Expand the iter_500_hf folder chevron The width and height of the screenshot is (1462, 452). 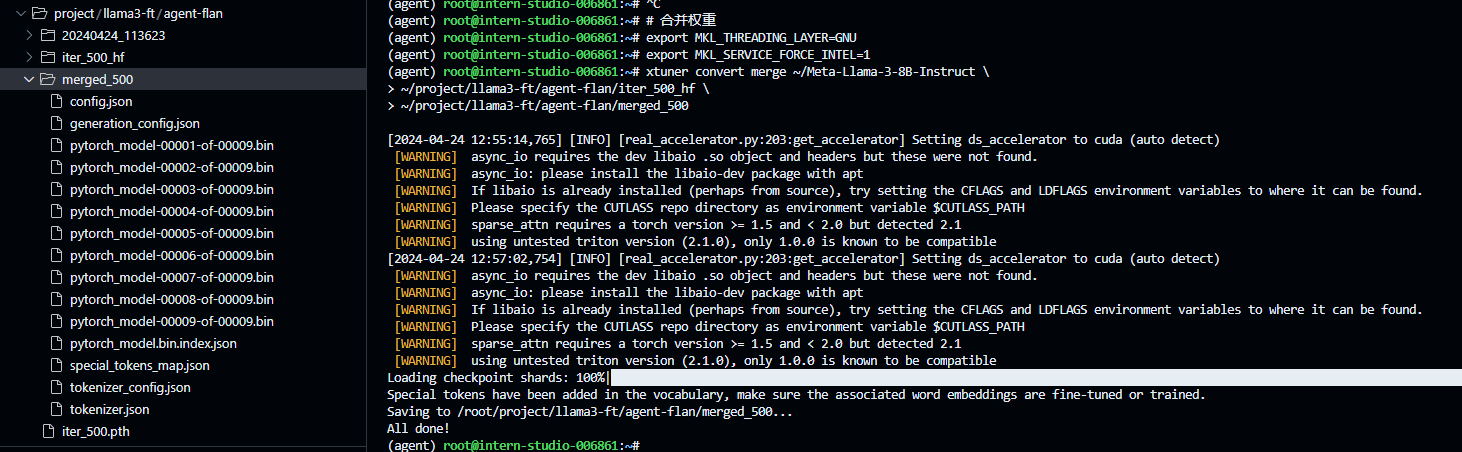tap(29, 58)
